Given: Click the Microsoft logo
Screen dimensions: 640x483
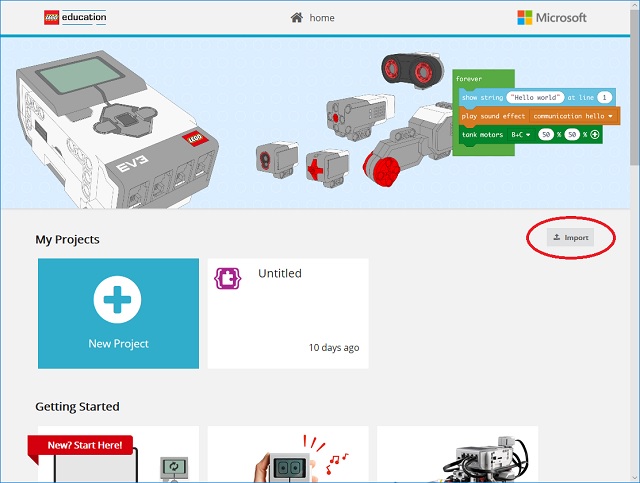Looking at the screenshot, I should coord(552,17).
